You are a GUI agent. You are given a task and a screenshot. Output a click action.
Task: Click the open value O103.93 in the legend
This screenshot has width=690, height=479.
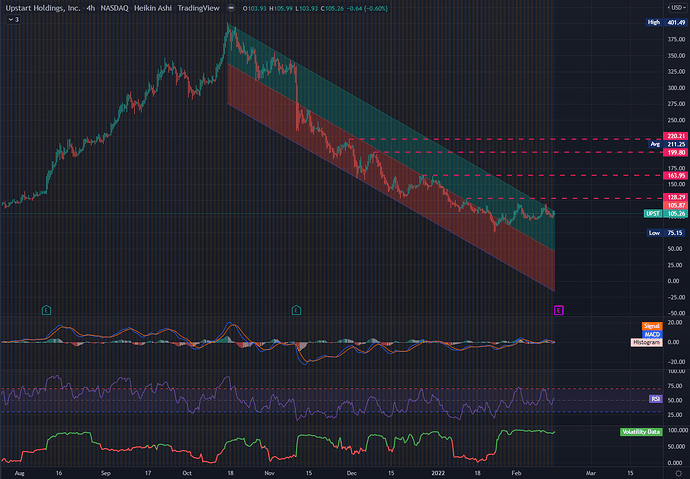coord(254,8)
